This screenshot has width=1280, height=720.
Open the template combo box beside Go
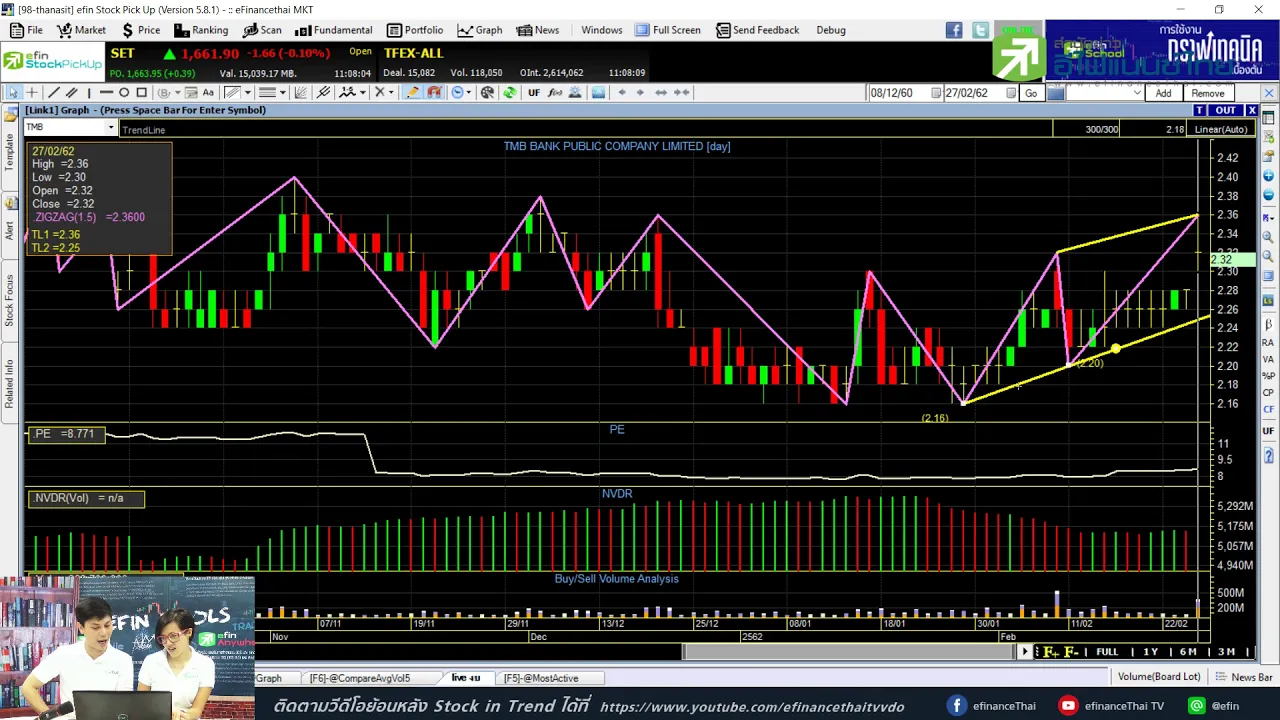coord(1105,93)
